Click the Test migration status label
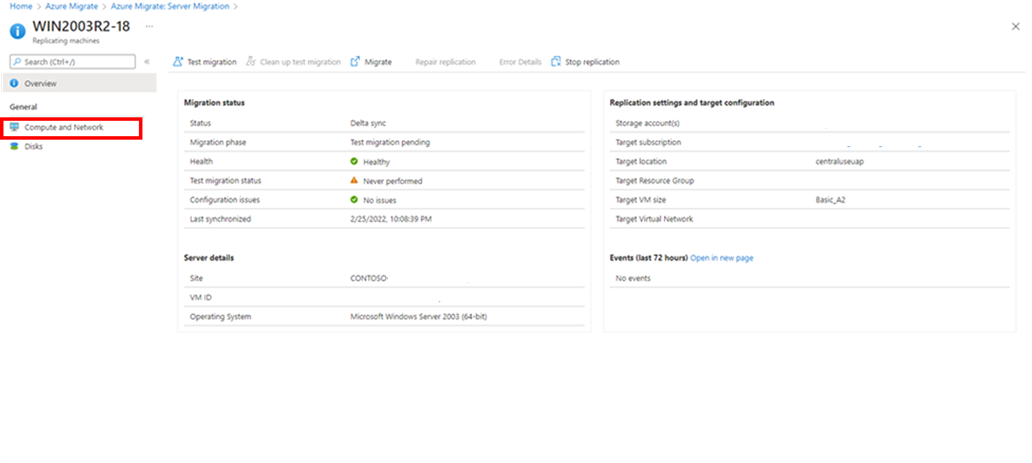 point(226,180)
